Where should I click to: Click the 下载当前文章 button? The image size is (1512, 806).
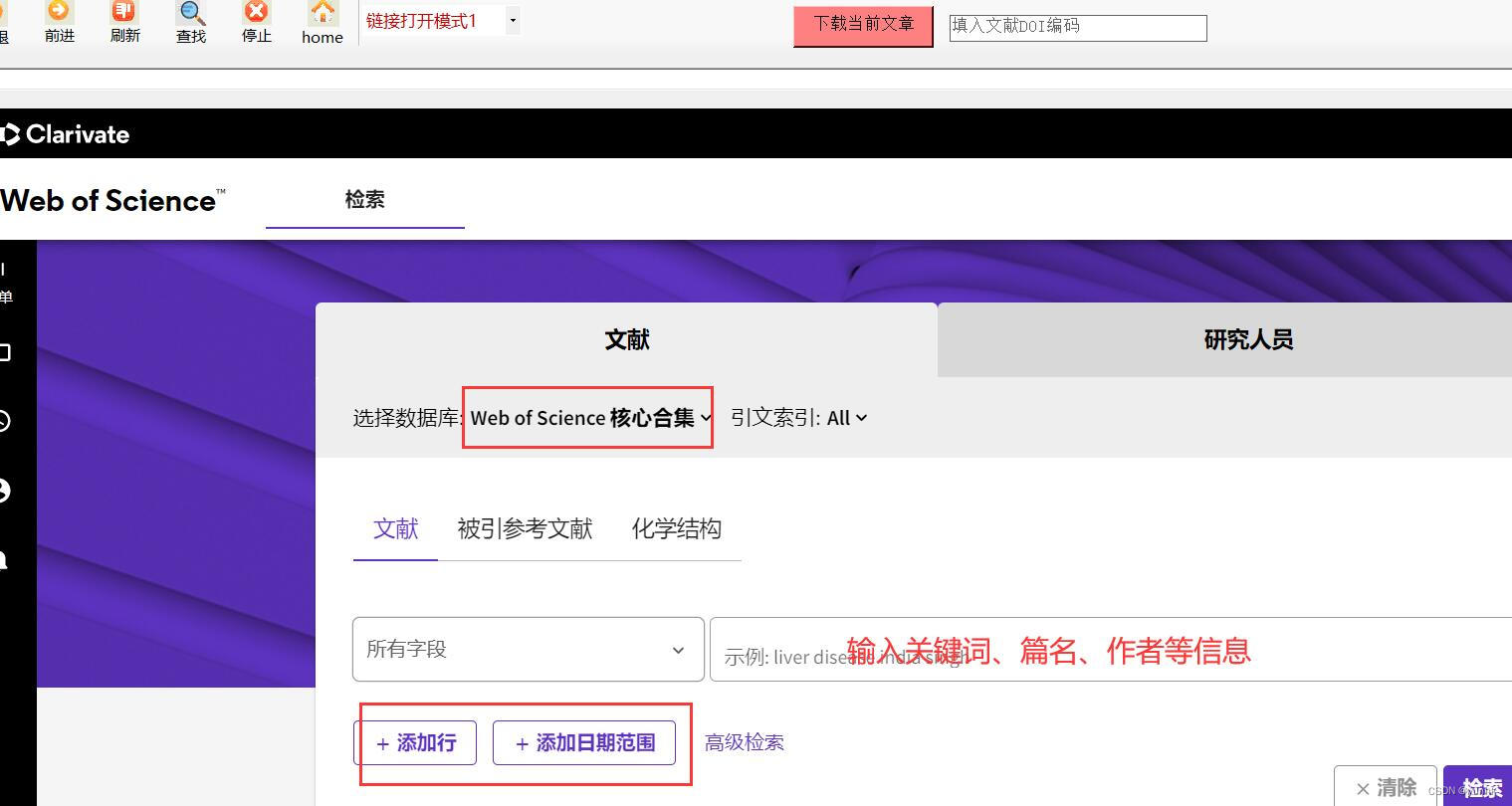(863, 26)
